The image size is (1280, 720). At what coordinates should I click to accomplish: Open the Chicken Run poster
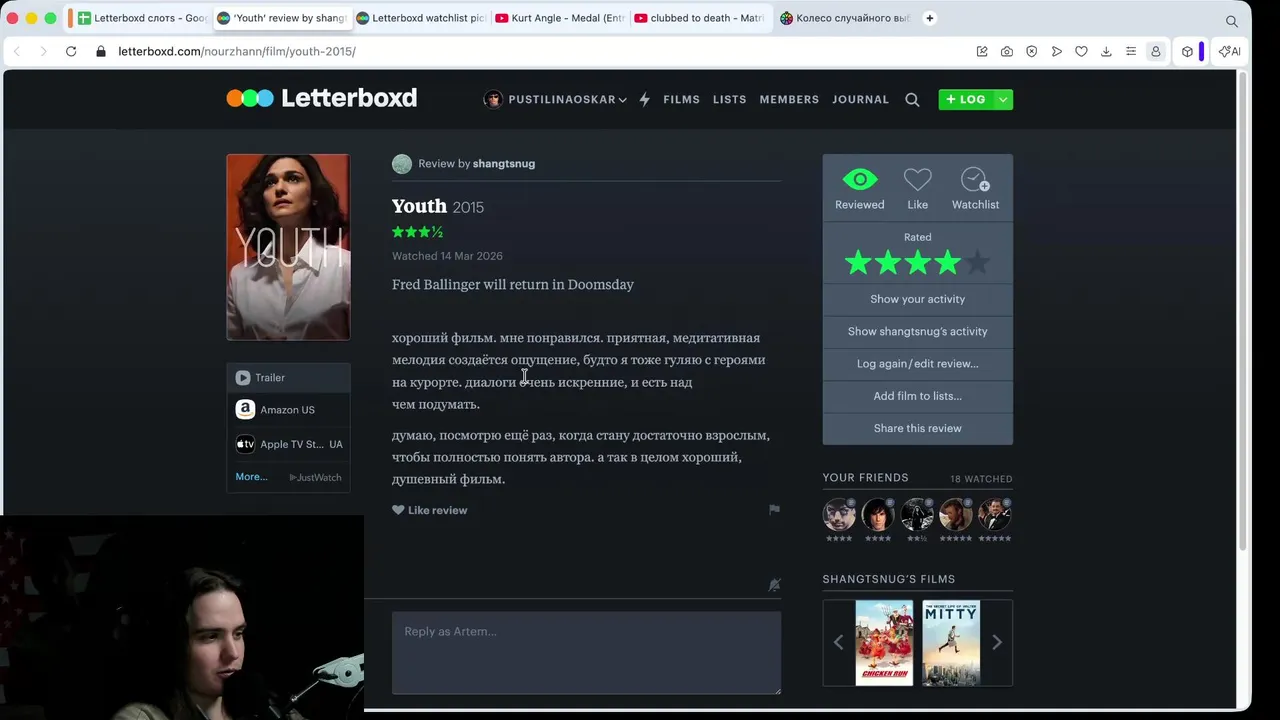[x=884, y=643]
